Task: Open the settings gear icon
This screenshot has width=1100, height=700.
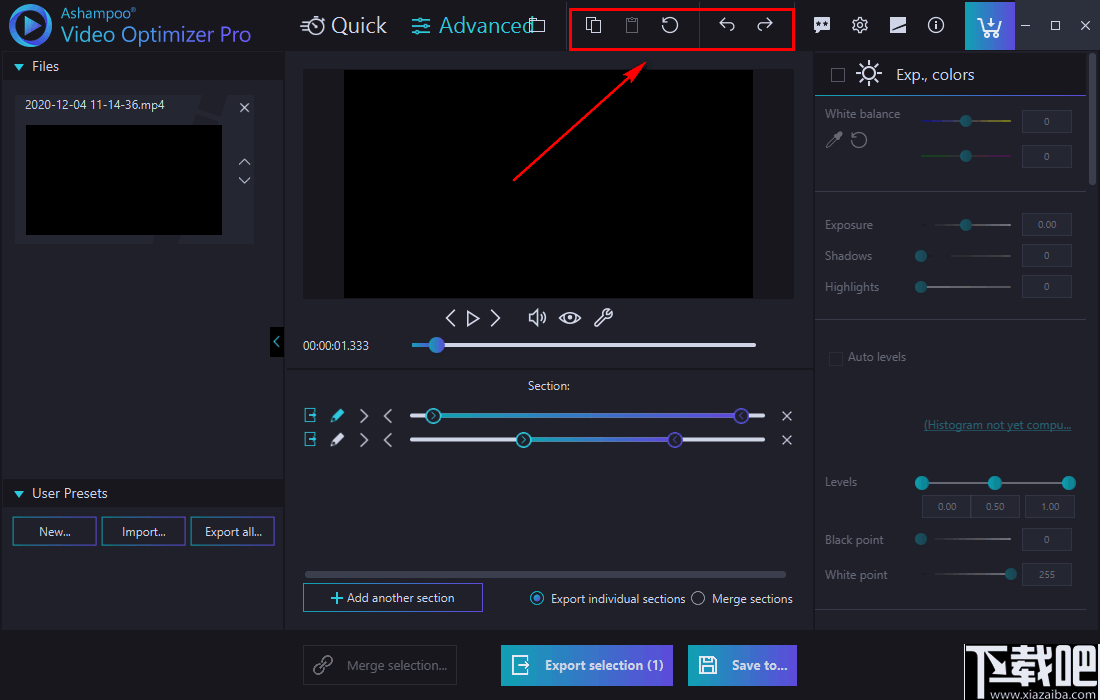Action: (859, 25)
